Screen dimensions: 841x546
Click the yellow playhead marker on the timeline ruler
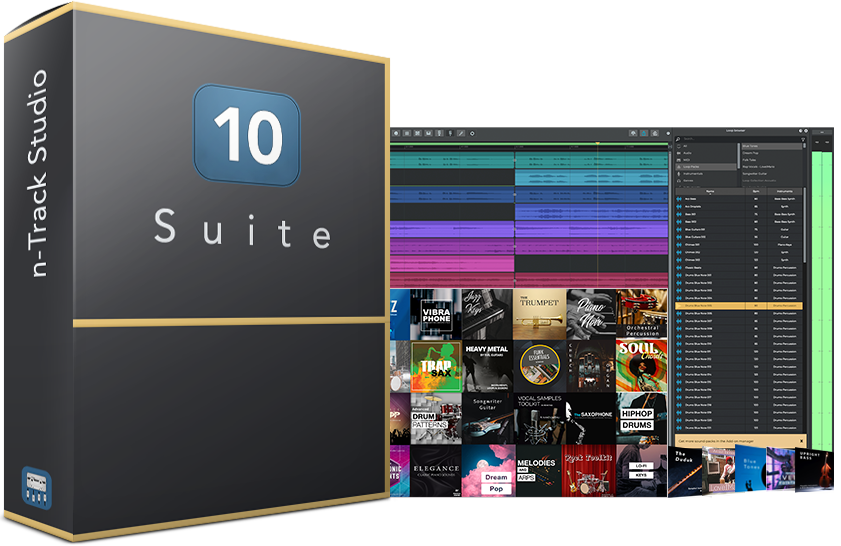tap(597, 143)
